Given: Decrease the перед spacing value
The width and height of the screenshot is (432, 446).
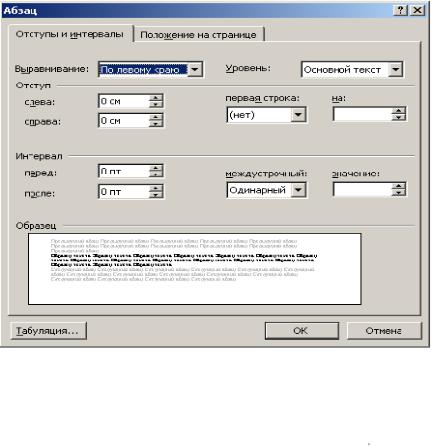Looking at the screenshot, I should pyautogui.click(x=156, y=174).
